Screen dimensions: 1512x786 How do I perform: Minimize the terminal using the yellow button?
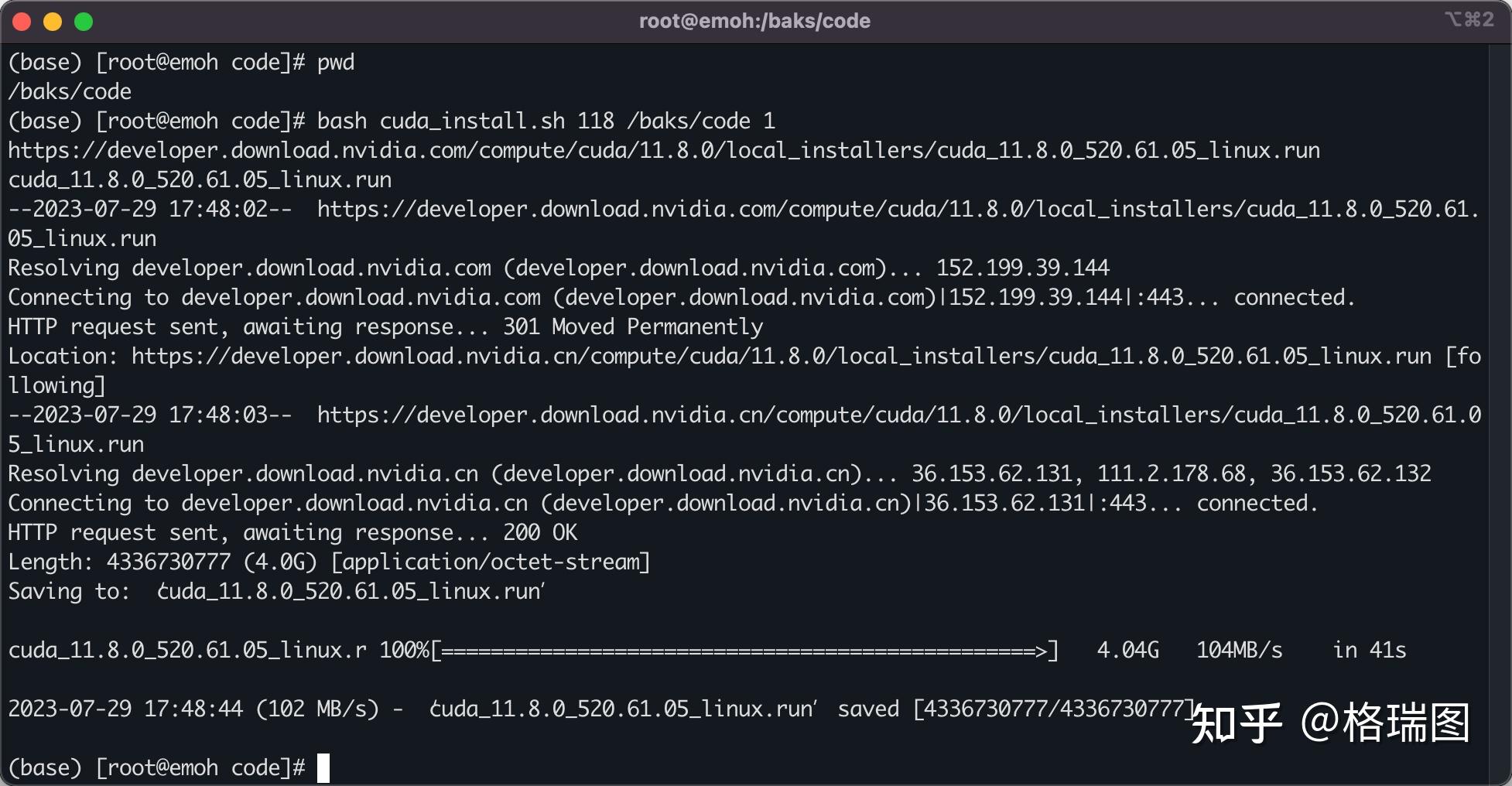pos(53,22)
